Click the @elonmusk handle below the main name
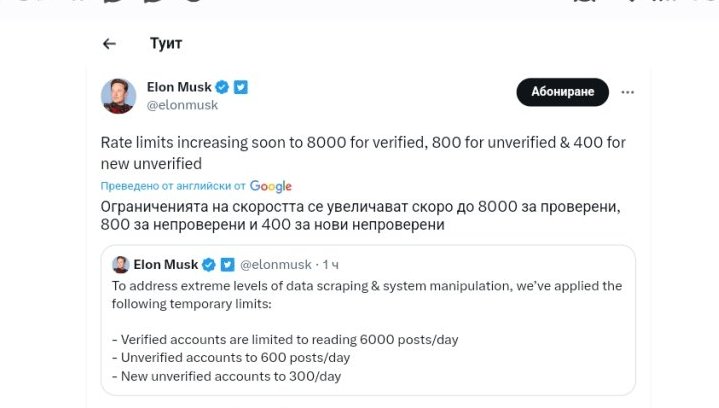The width and height of the screenshot is (719, 408). click(182, 105)
